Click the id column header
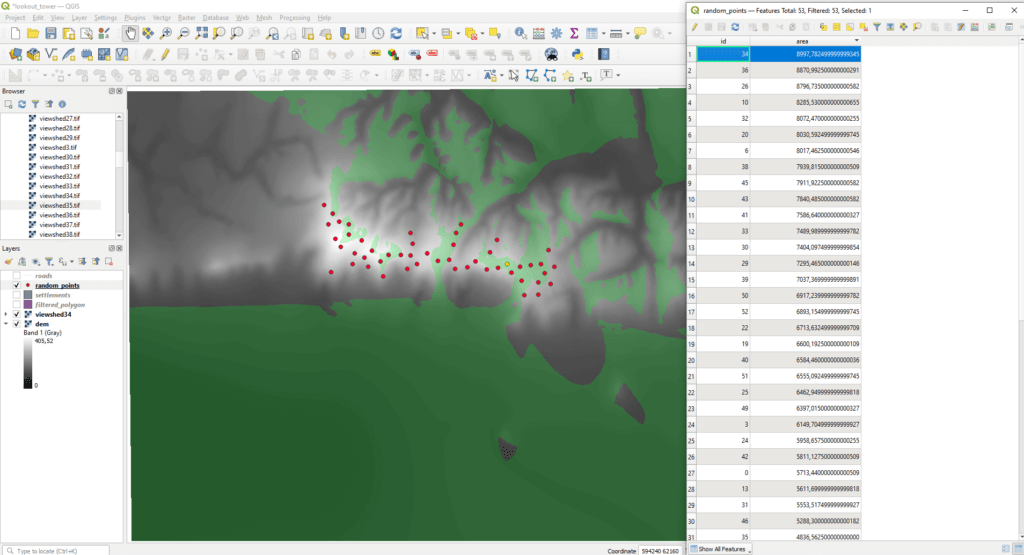Screen dimensions: 1024x555 pyautogui.click(x=723, y=41)
